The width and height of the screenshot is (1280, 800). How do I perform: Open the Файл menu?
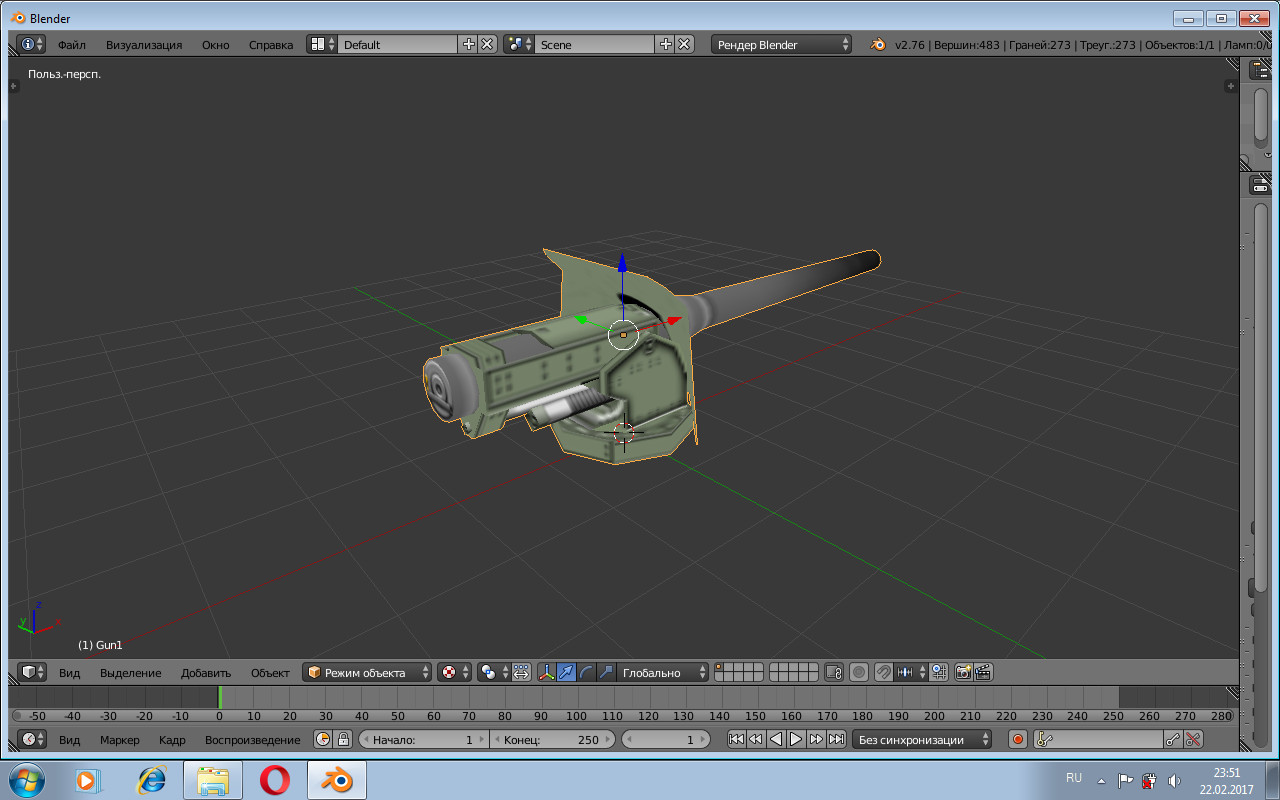(x=71, y=45)
